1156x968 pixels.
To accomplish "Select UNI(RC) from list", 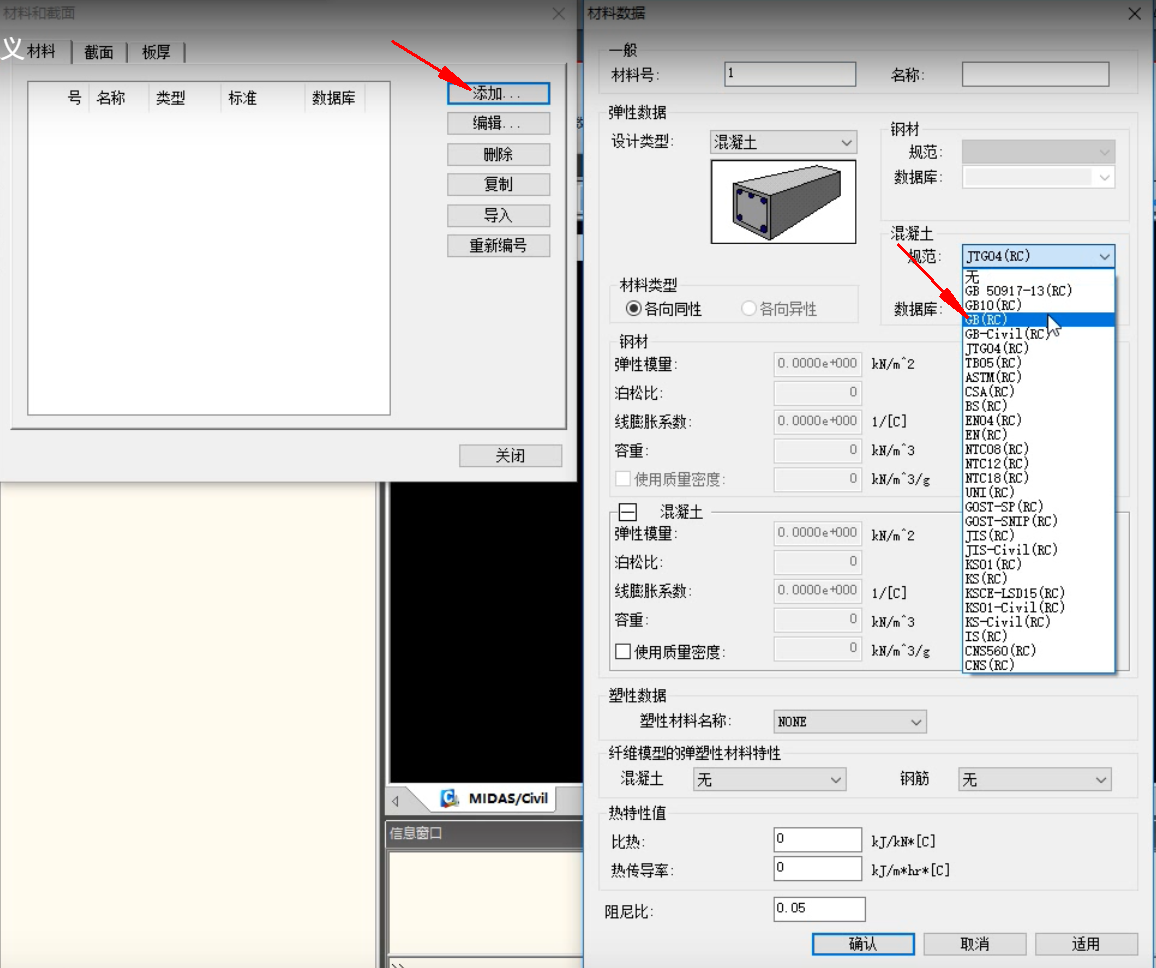I will (x=1039, y=492).
